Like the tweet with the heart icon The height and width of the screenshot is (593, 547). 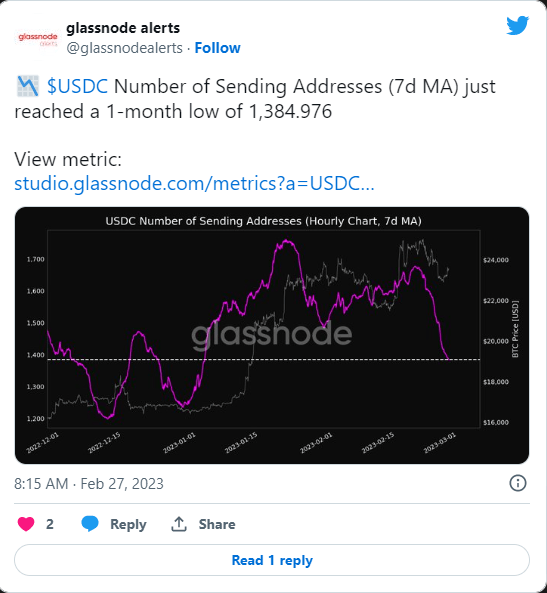[x=26, y=524]
